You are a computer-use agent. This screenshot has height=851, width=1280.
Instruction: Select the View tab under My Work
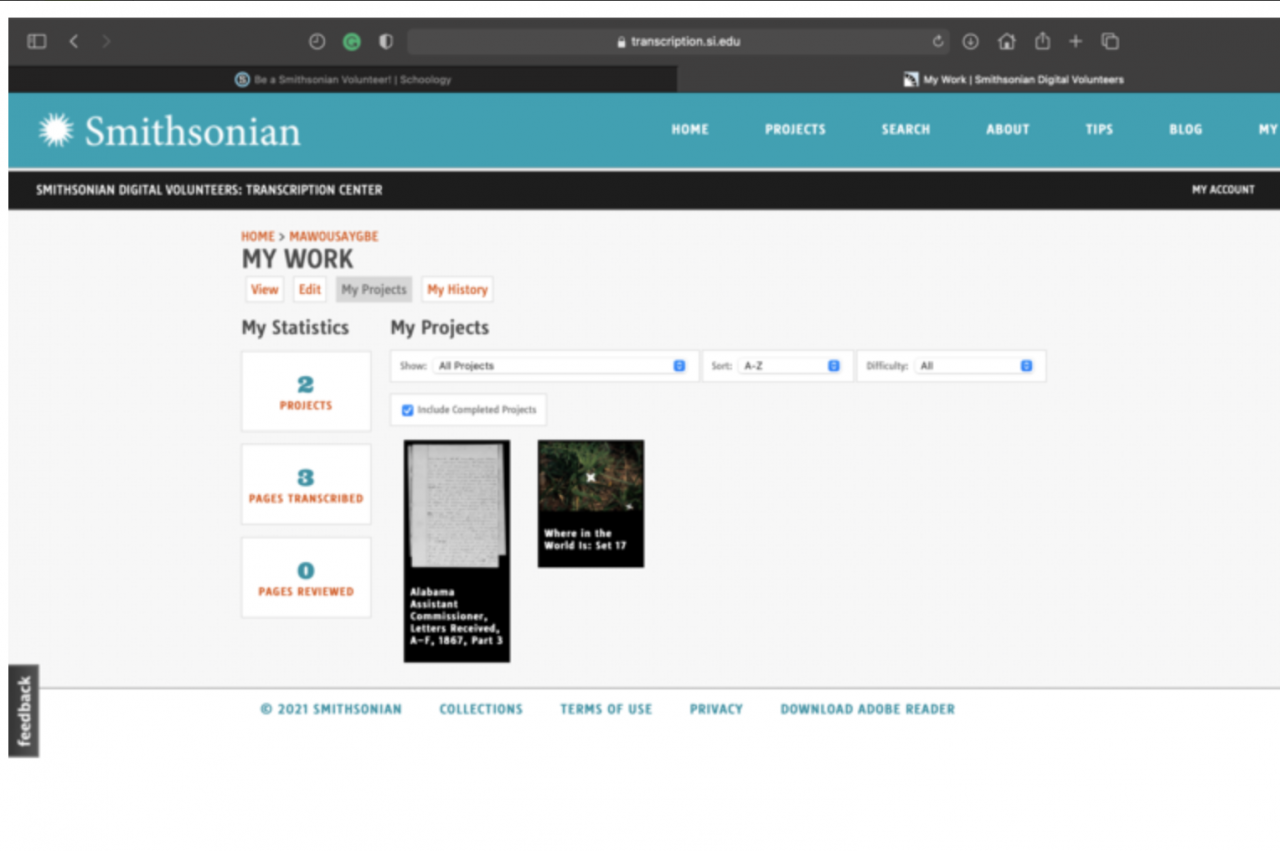(264, 289)
